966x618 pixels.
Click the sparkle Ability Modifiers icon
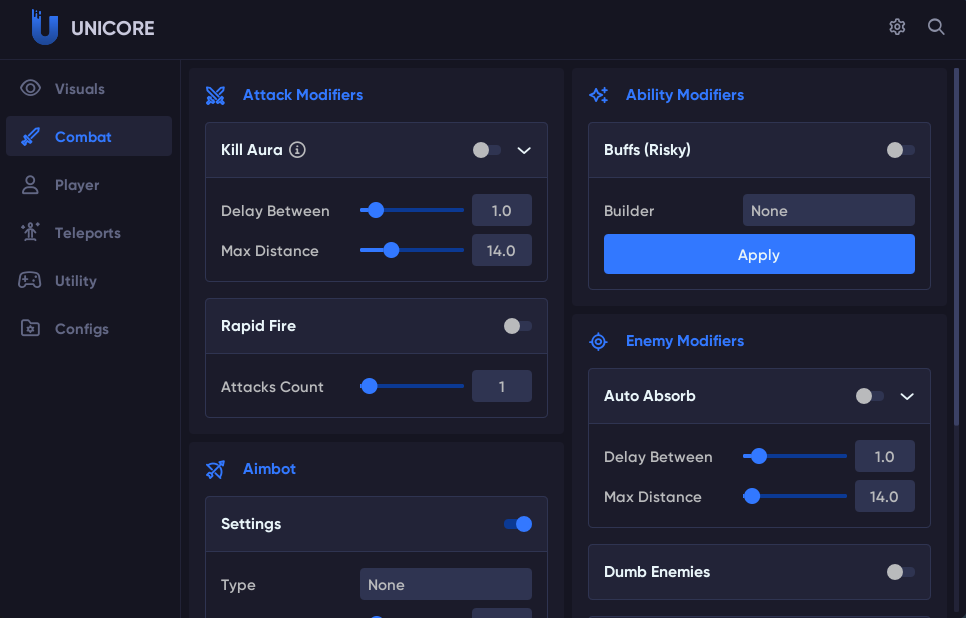click(x=598, y=95)
